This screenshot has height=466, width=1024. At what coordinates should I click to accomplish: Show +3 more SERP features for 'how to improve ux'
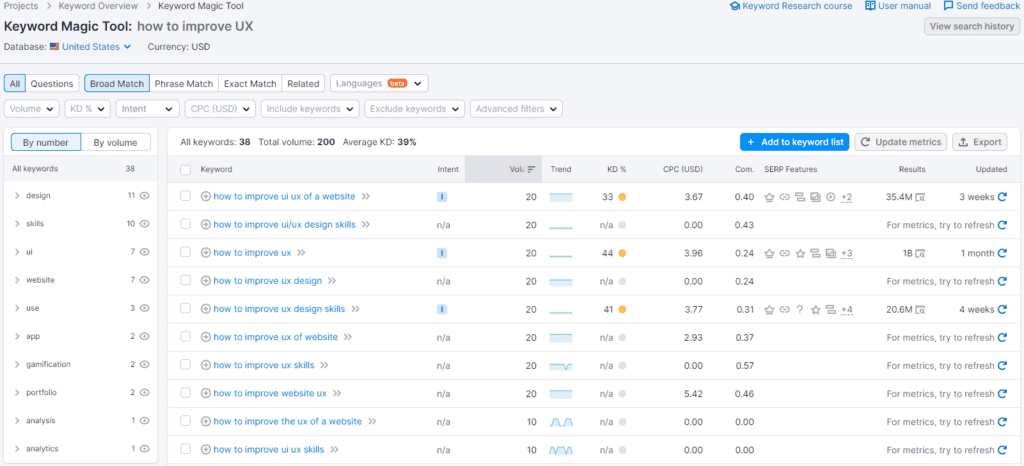[x=847, y=253]
